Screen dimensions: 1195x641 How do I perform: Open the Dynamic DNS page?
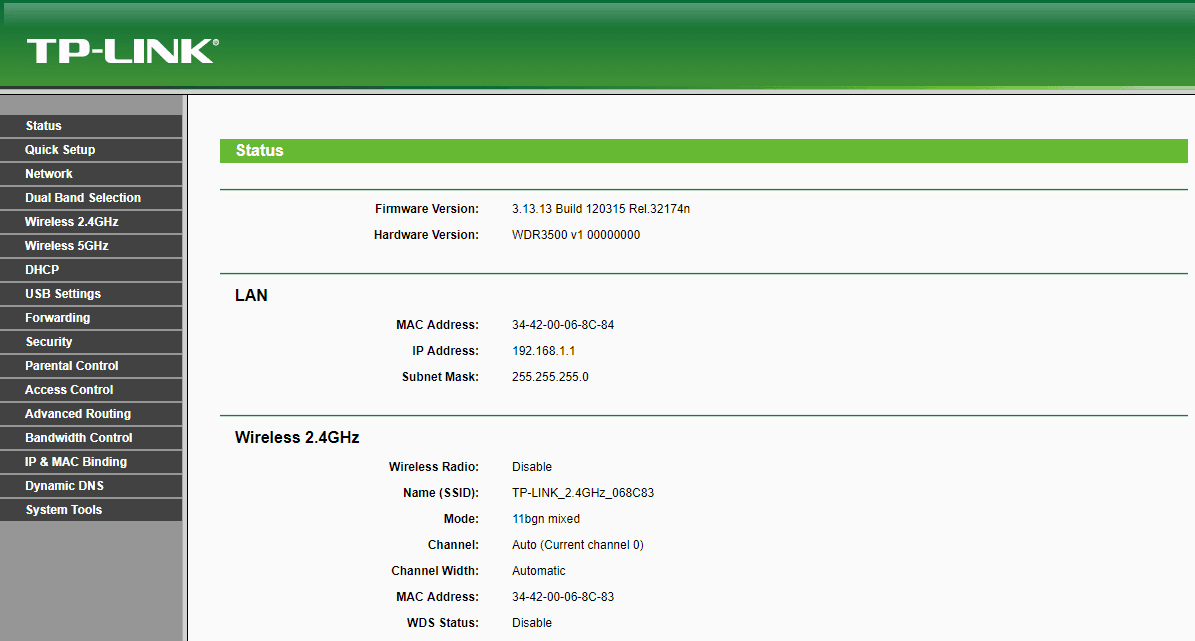[64, 485]
